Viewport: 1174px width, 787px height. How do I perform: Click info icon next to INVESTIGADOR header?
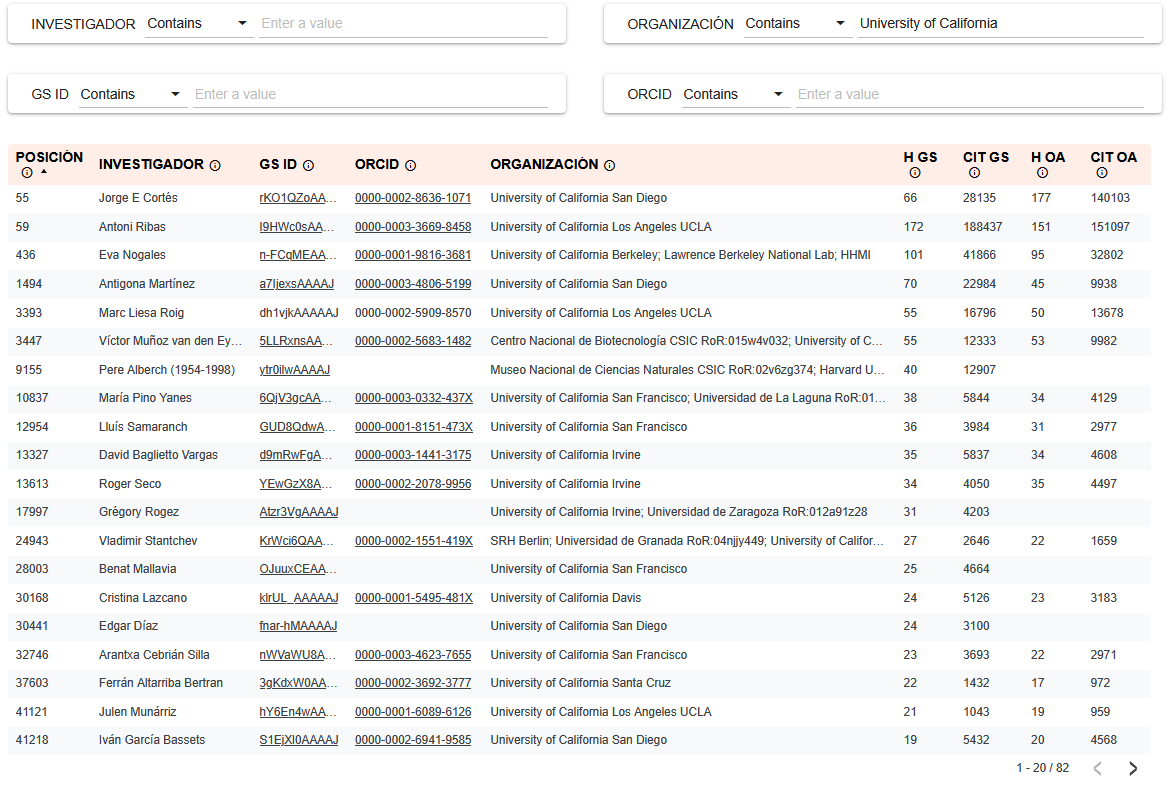coord(215,165)
